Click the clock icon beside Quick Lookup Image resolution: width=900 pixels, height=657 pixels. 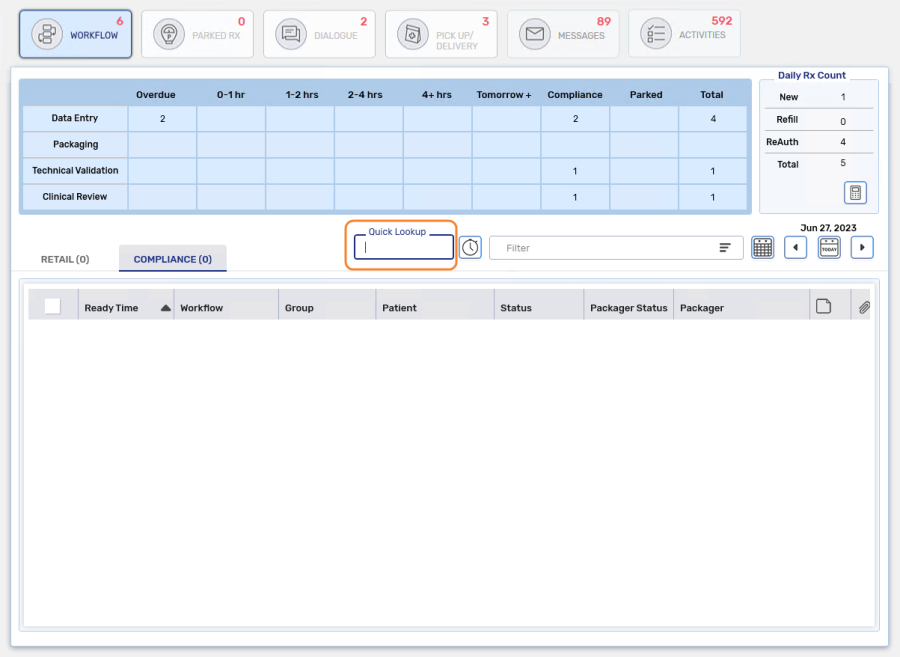(470, 247)
